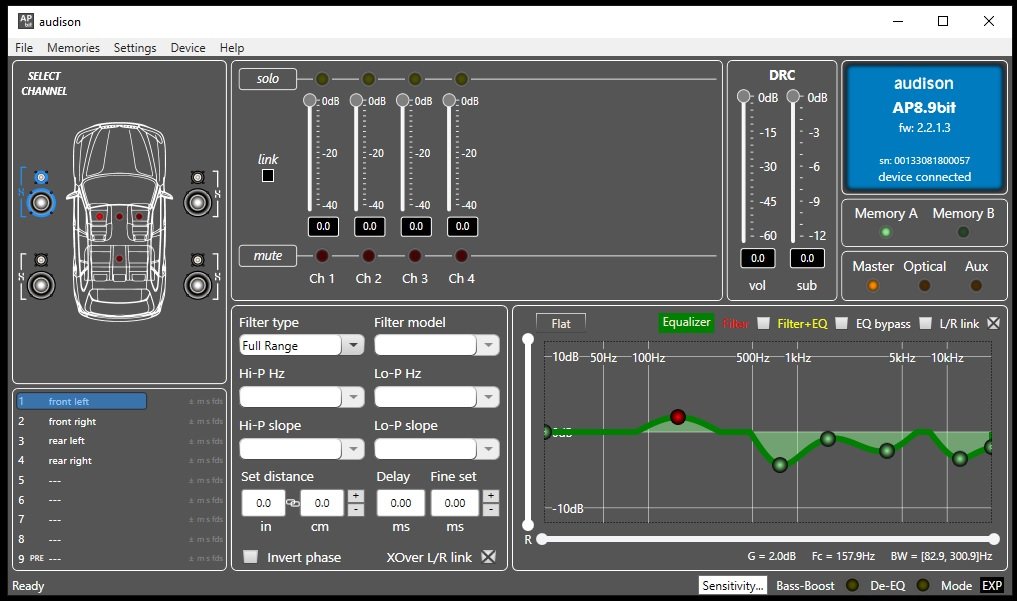Image resolution: width=1017 pixels, height=601 pixels.
Task: Toggle the EXP mode indicator
Action: pyautogui.click(x=992, y=585)
